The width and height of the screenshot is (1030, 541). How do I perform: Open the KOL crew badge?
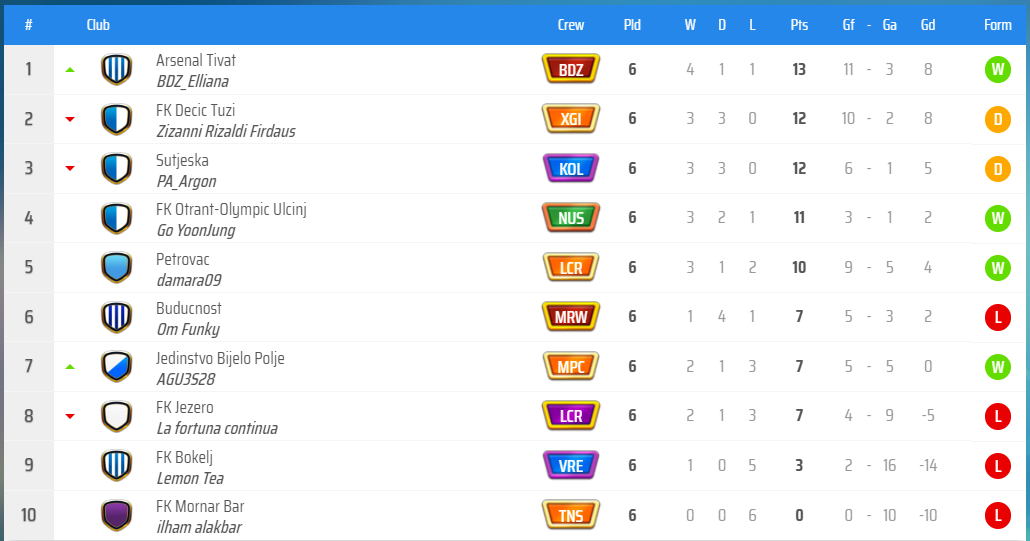click(x=571, y=169)
